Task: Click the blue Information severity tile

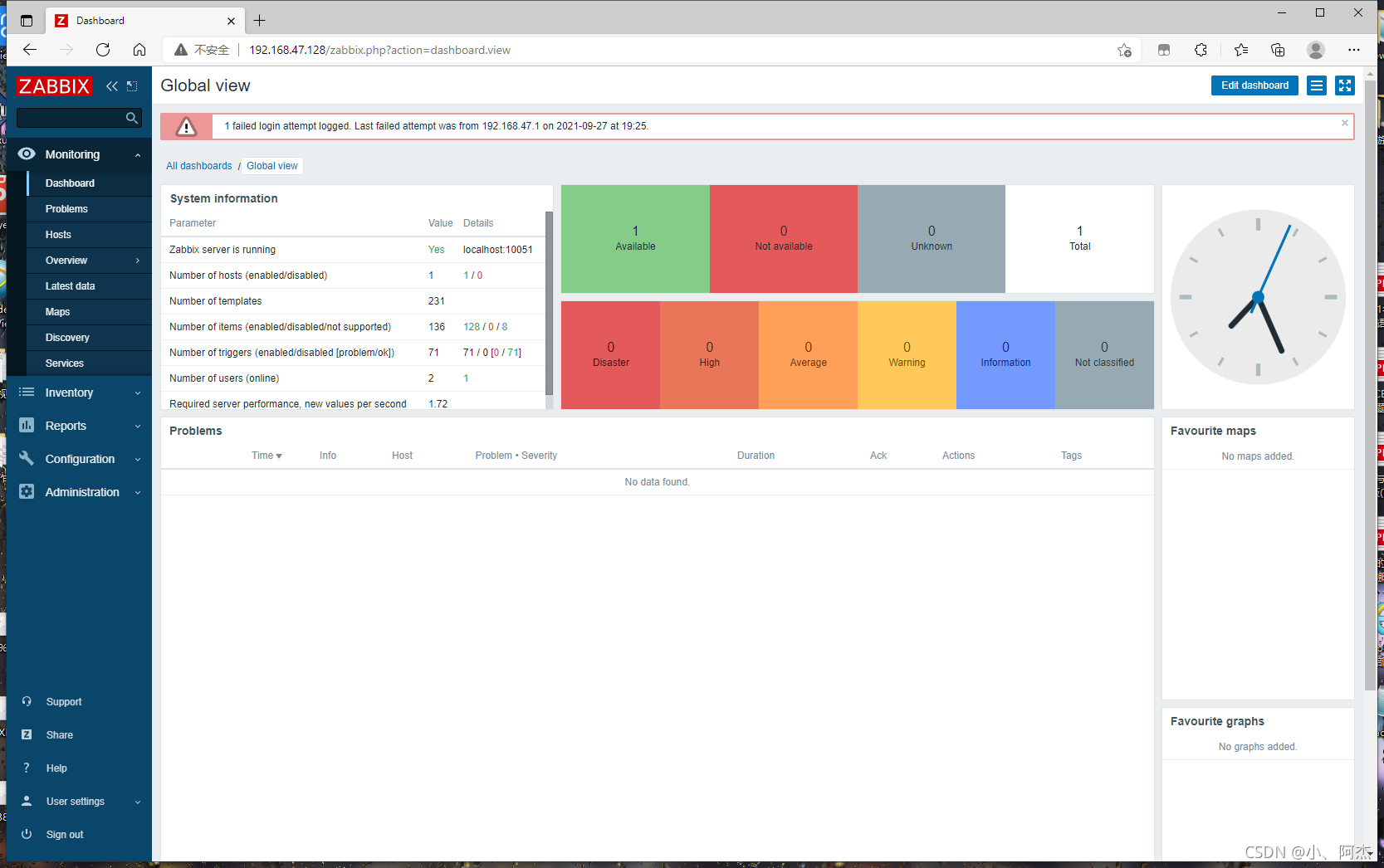Action: pyautogui.click(x=1005, y=355)
